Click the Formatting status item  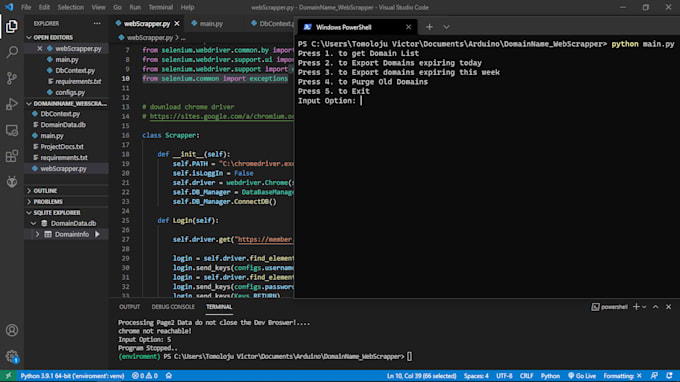pyautogui.click(x=622, y=376)
